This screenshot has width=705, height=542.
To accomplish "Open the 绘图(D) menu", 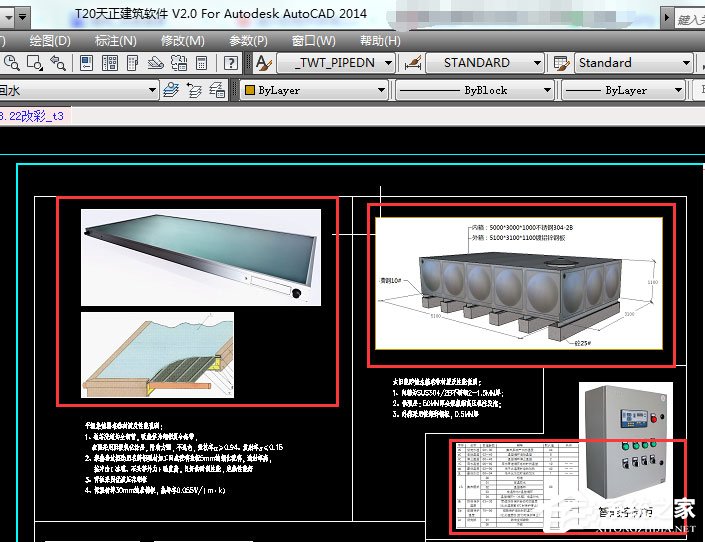I will pyautogui.click(x=50, y=41).
